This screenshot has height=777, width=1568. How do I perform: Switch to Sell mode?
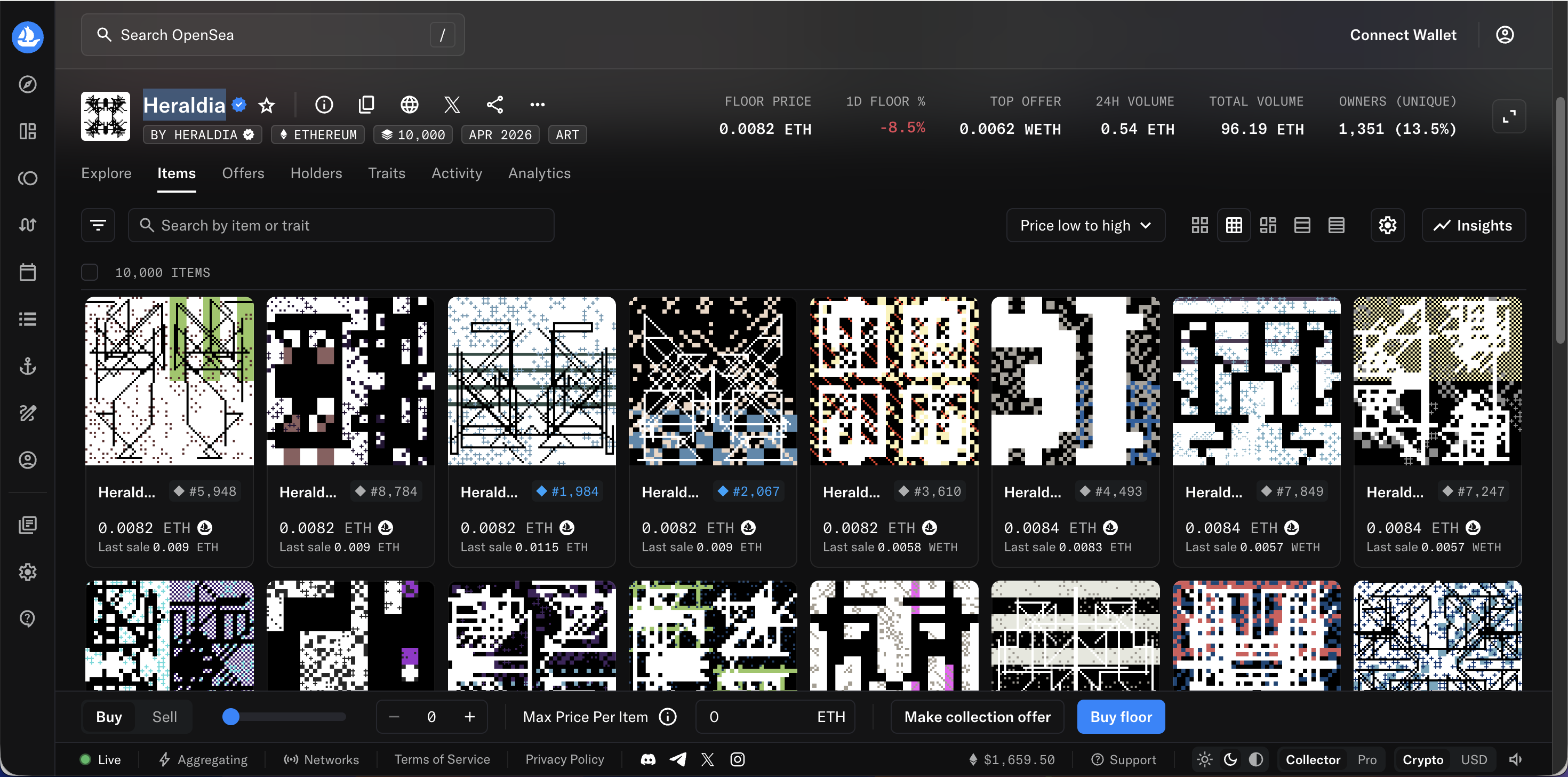[x=164, y=717]
